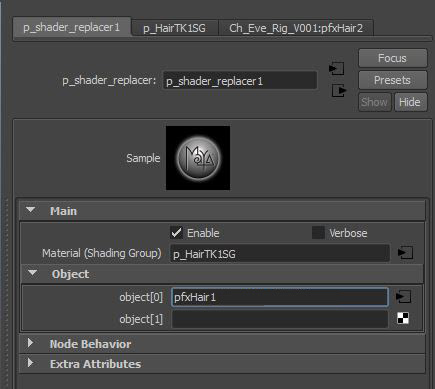Click the Material (Shading Group) input field
This screenshot has height=389, width=435.
pos(280,254)
